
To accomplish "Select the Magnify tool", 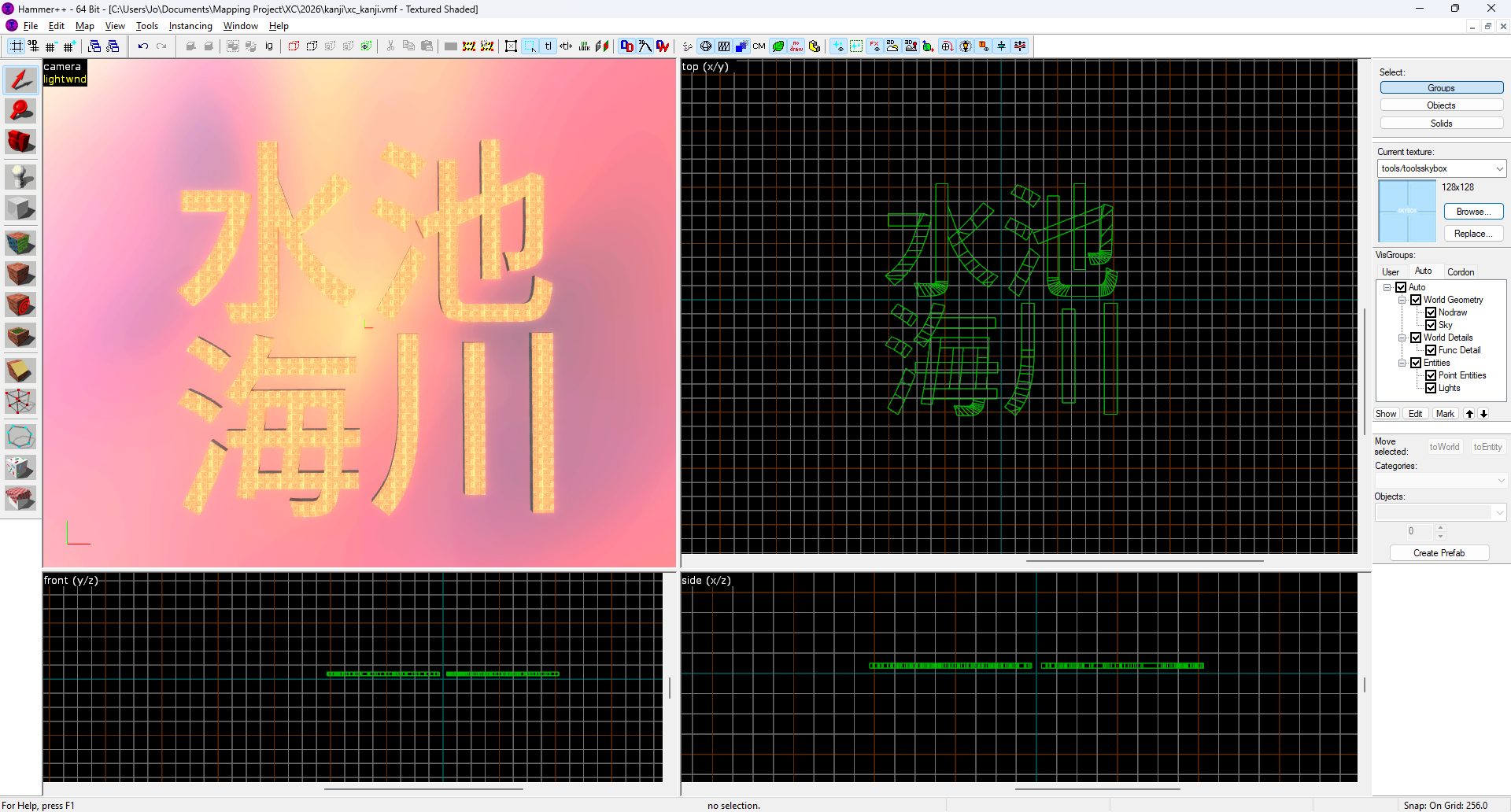I will [x=20, y=110].
